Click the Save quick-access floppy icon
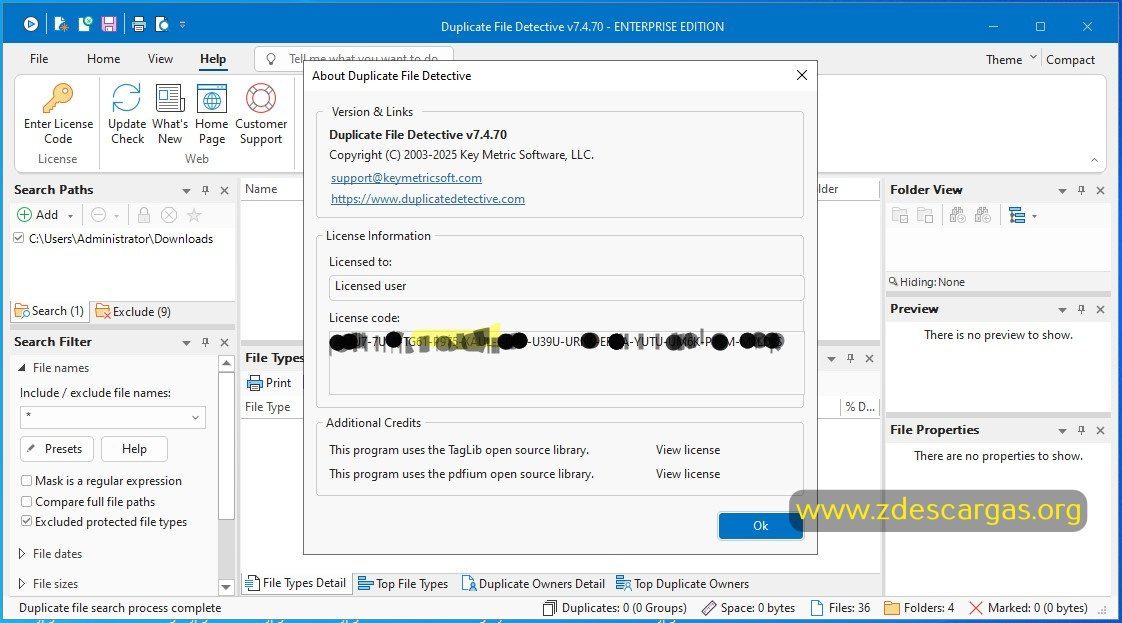This screenshot has height=623, width=1122. (109, 24)
